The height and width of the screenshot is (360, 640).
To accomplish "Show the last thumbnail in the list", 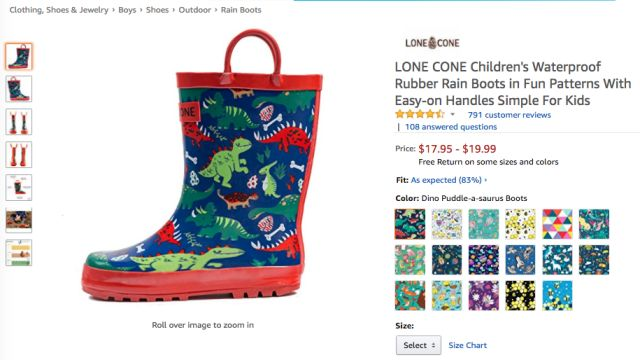I will (19, 253).
